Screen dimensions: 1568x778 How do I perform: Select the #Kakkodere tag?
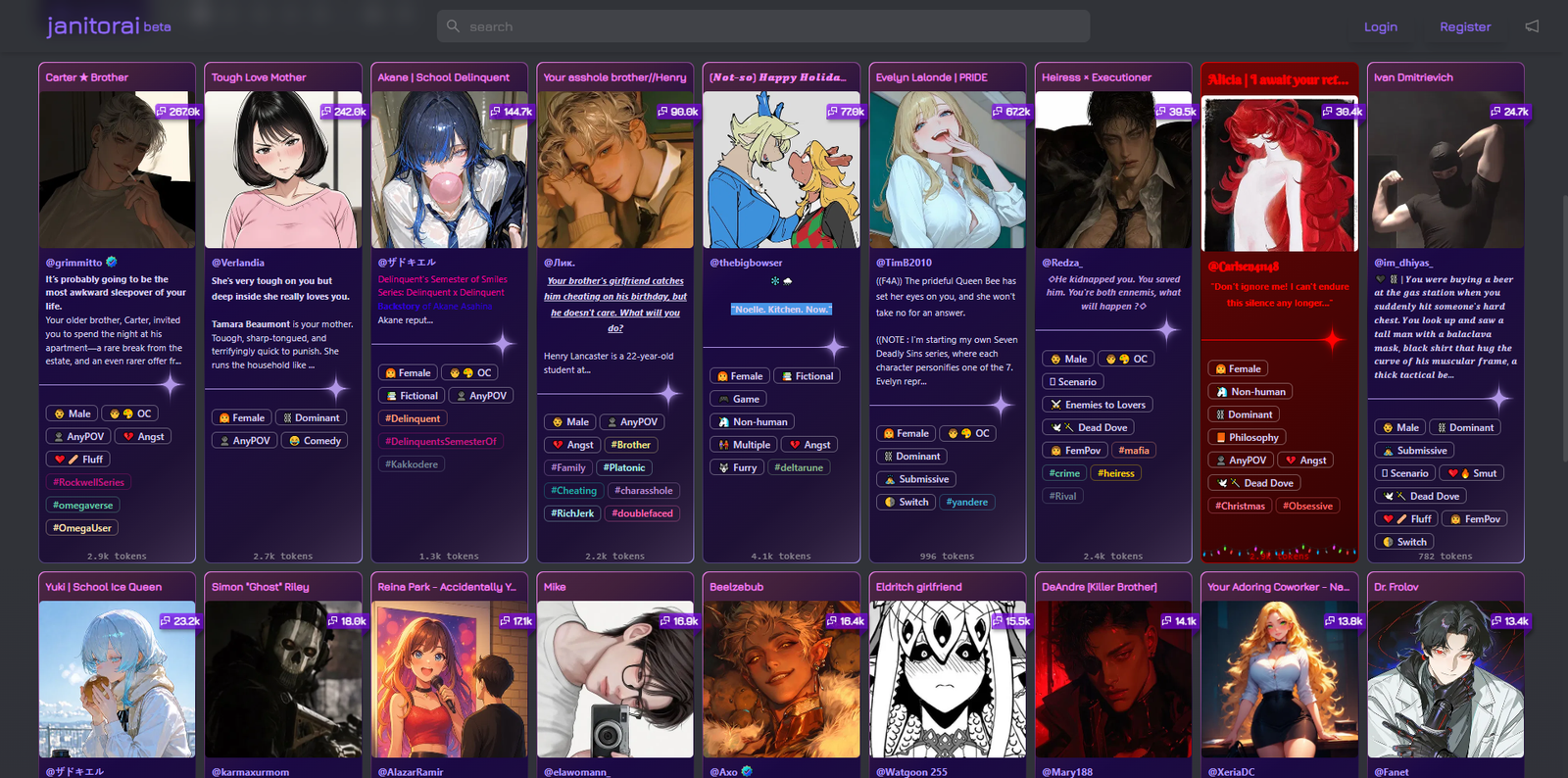412,463
